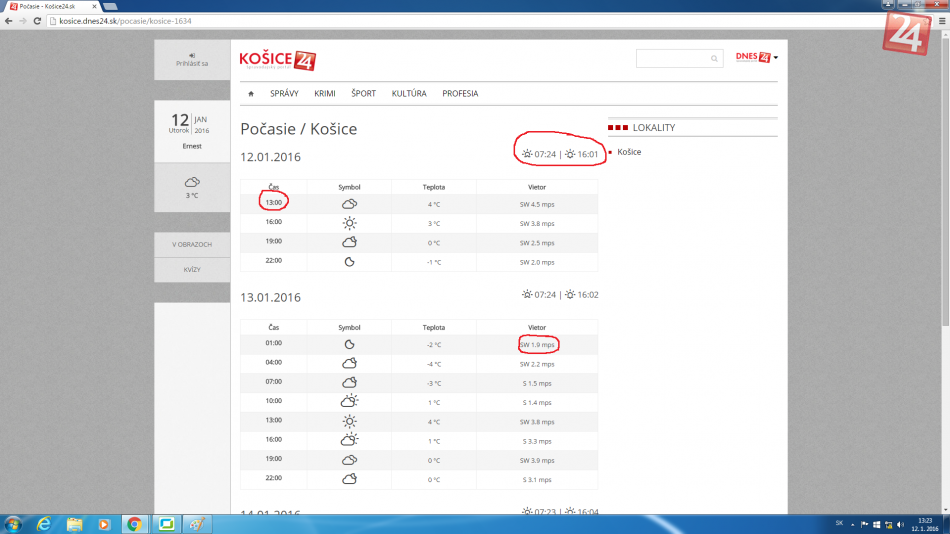Click the Prihlásiť sa login button
Image resolution: width=950 pixels, height=534 pixels.
(191, 60)
